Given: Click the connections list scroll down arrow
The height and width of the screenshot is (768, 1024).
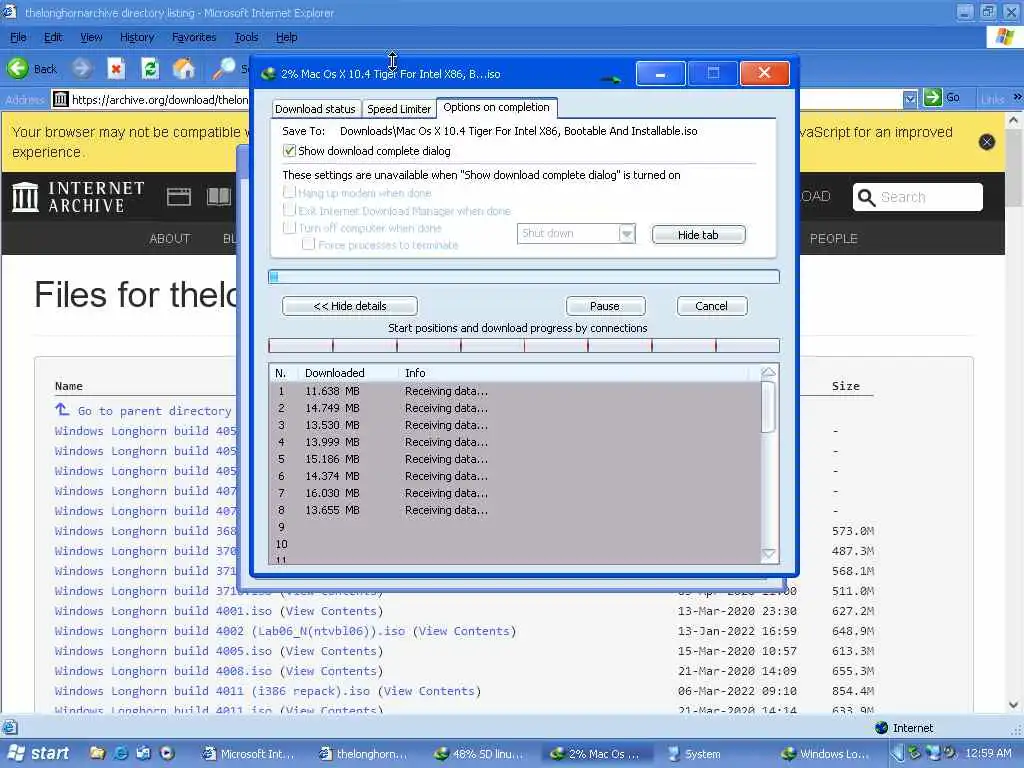Looking at the screenshot, I should pyautogui.click(x=769, y=554).
